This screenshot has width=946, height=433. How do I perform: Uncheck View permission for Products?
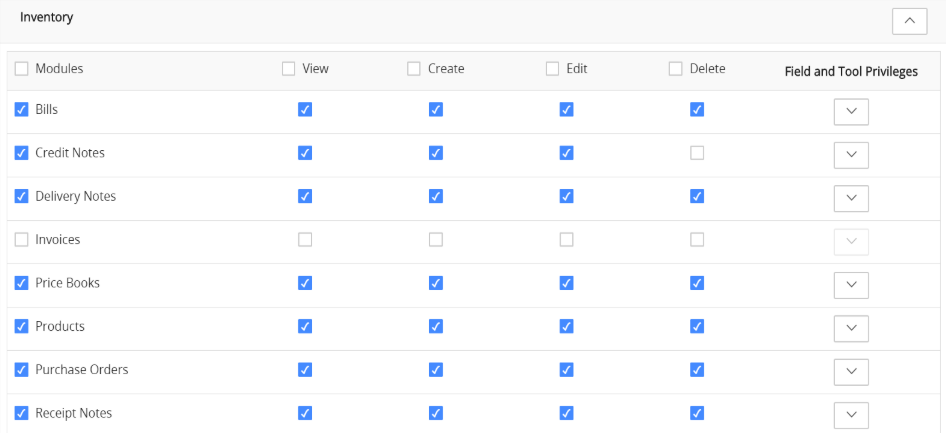coord(305,326)
